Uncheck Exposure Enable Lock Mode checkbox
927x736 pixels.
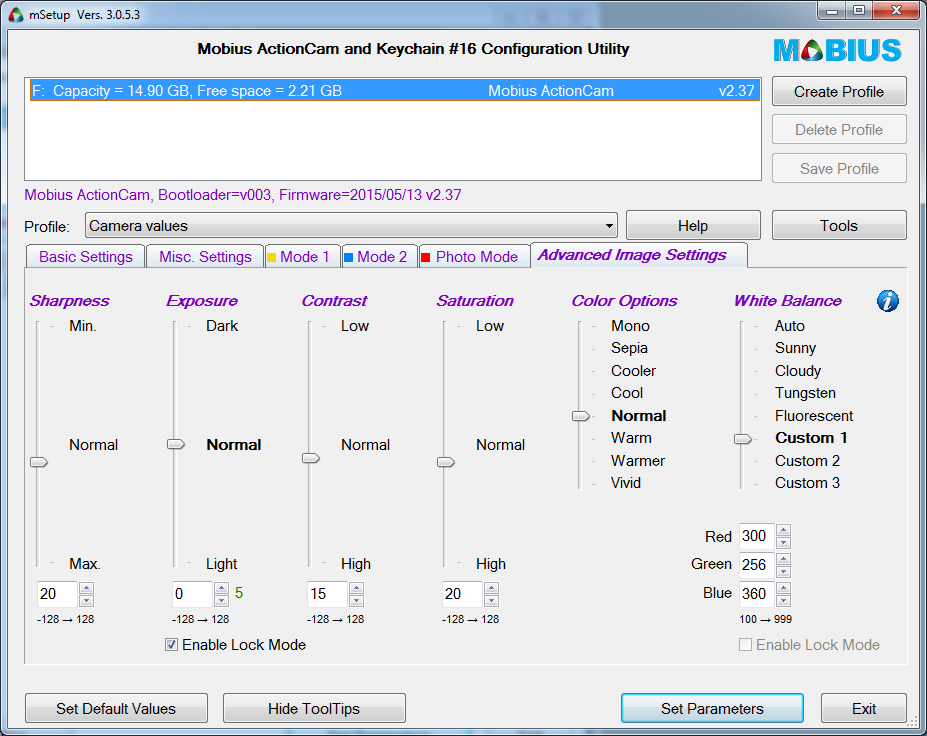171,645
